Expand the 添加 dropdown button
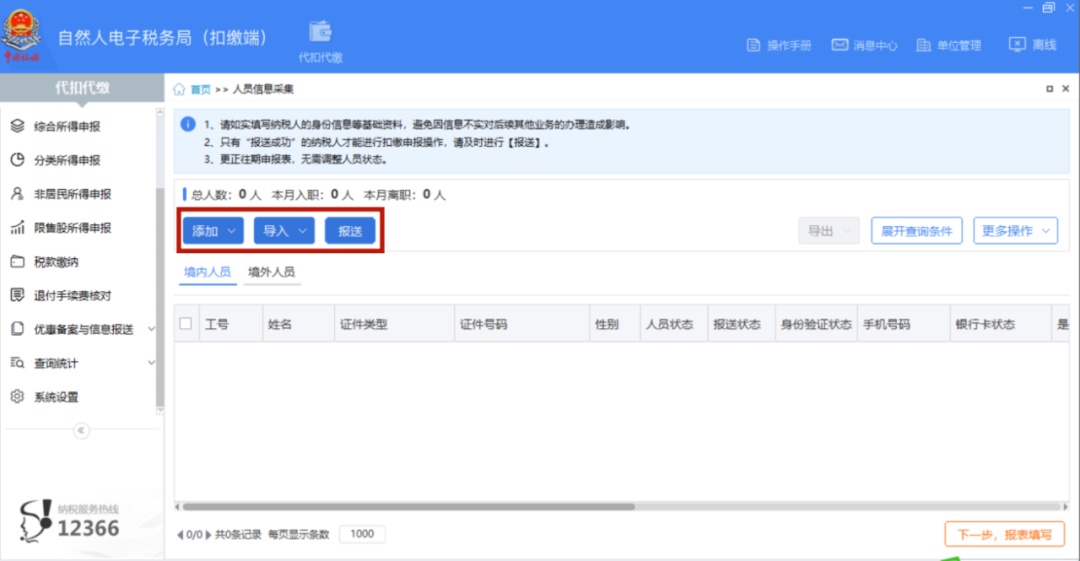This screenshot has height=561, width=1080. 213,231
